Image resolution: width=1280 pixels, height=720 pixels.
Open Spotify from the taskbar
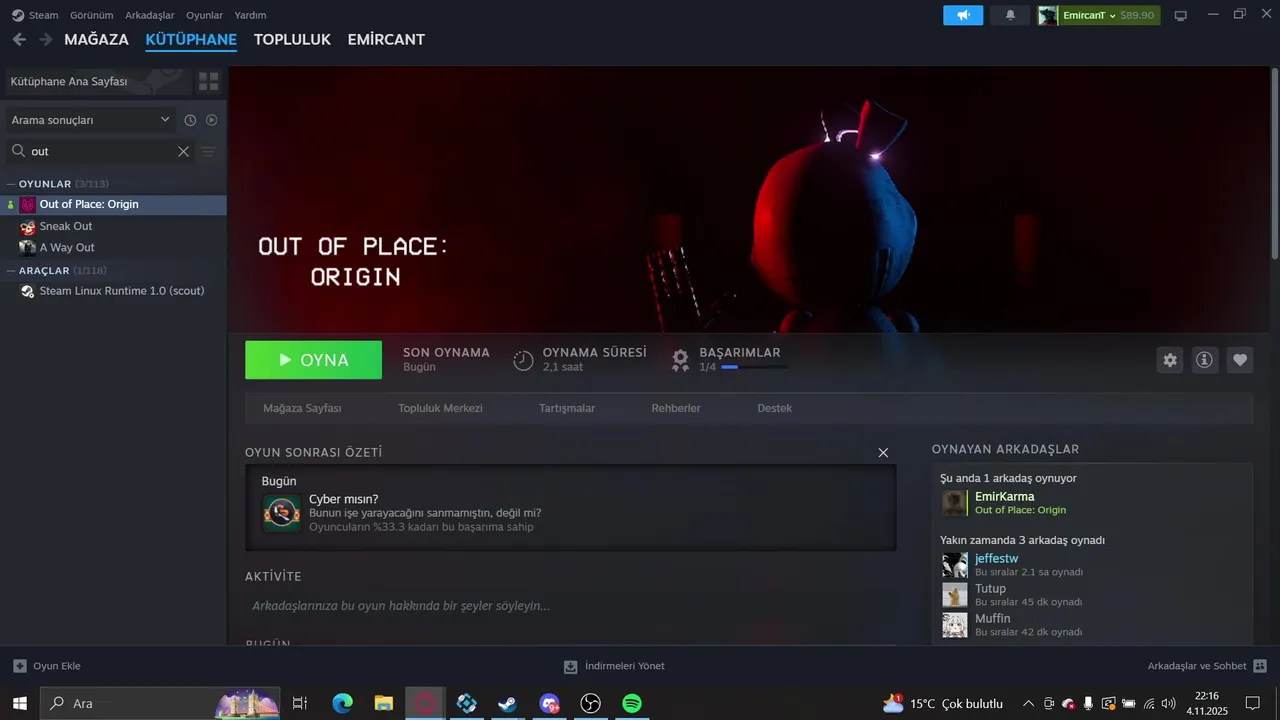coord(631,703)
